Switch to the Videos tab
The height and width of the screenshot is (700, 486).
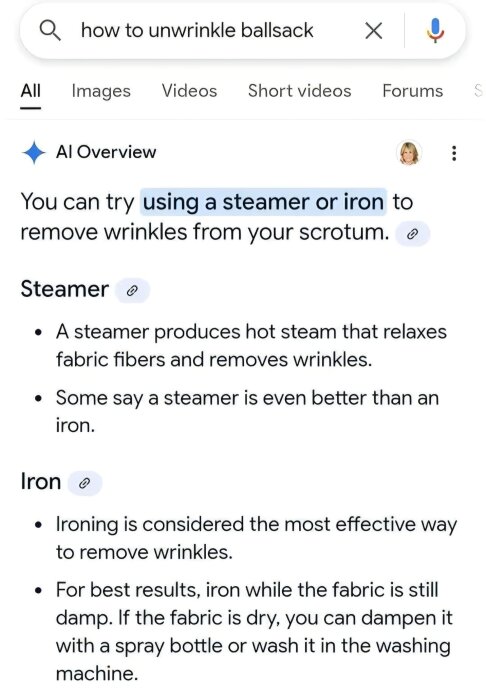(x=189, y=91)
